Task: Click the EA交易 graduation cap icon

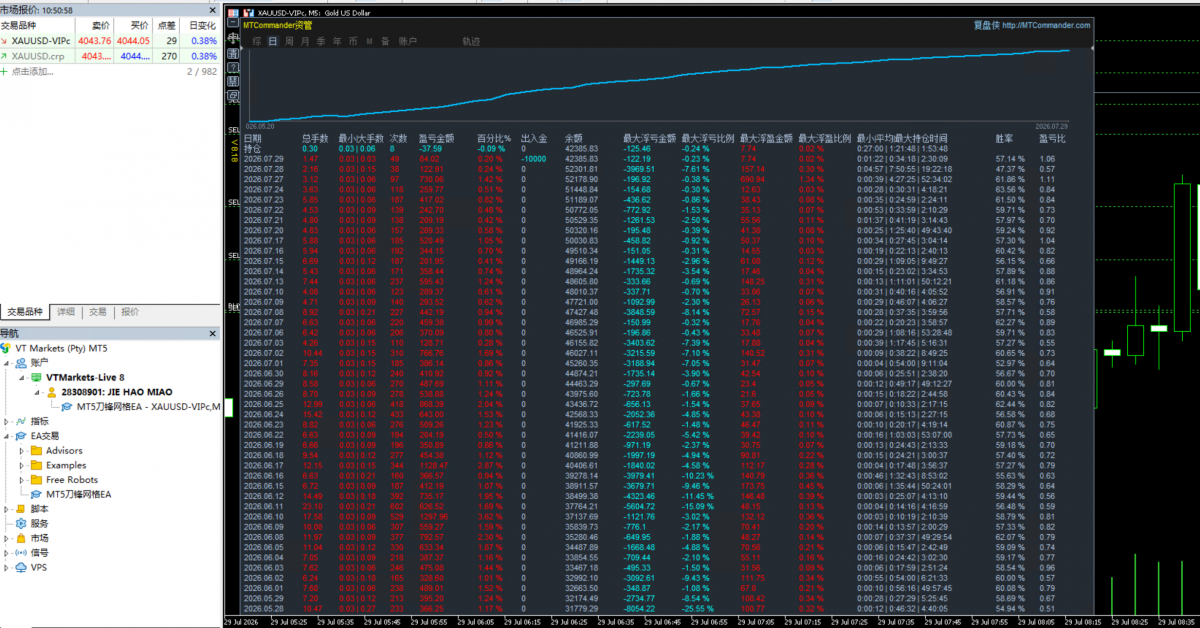Action: [x=21, y=436]
